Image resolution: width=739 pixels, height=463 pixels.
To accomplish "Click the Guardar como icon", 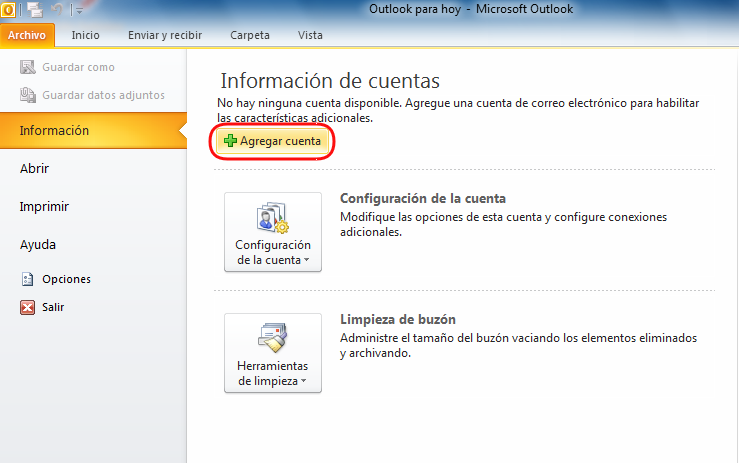I will click(x=27, y=67).
